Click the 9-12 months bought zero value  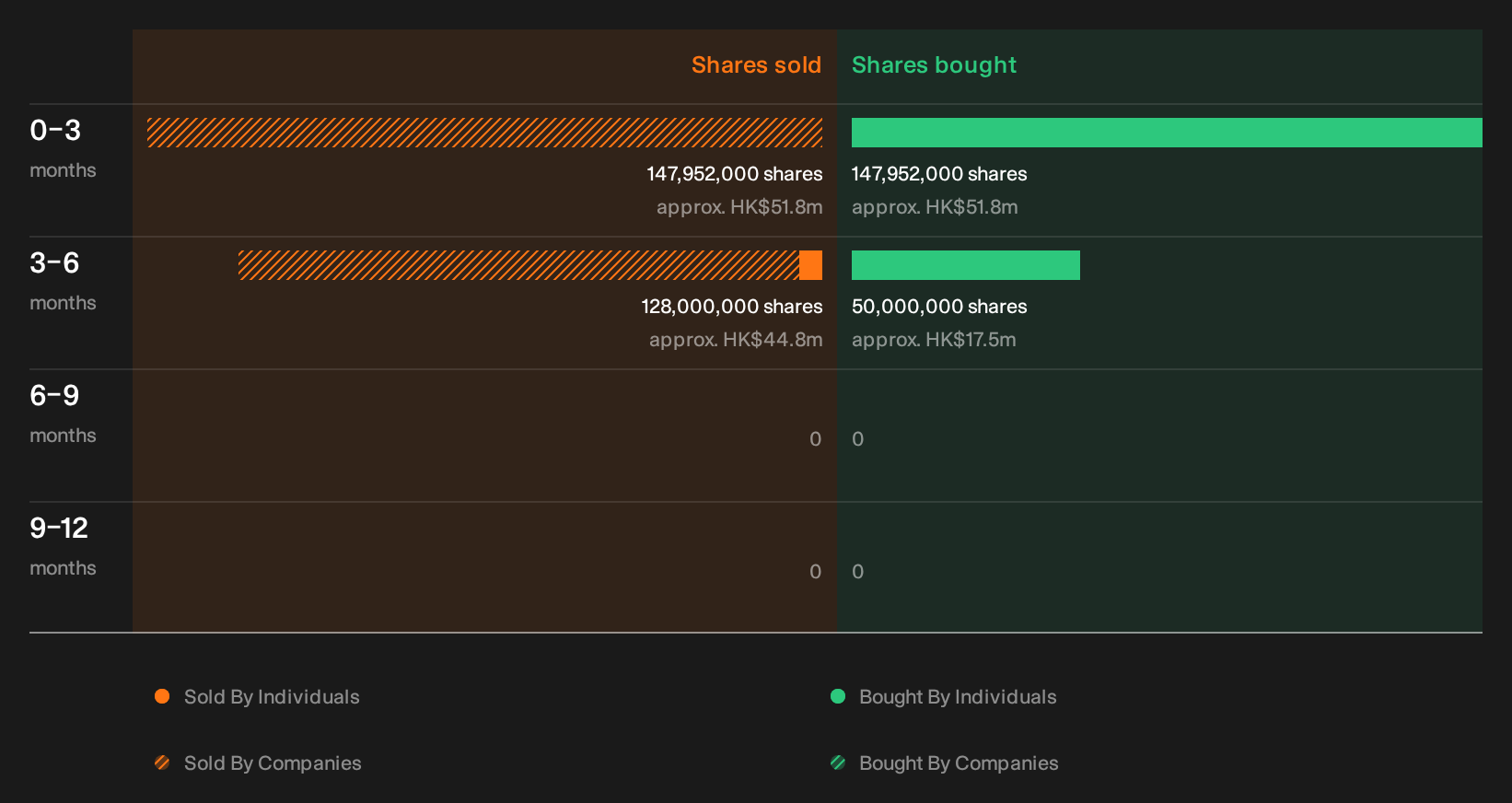coord(858,572)
